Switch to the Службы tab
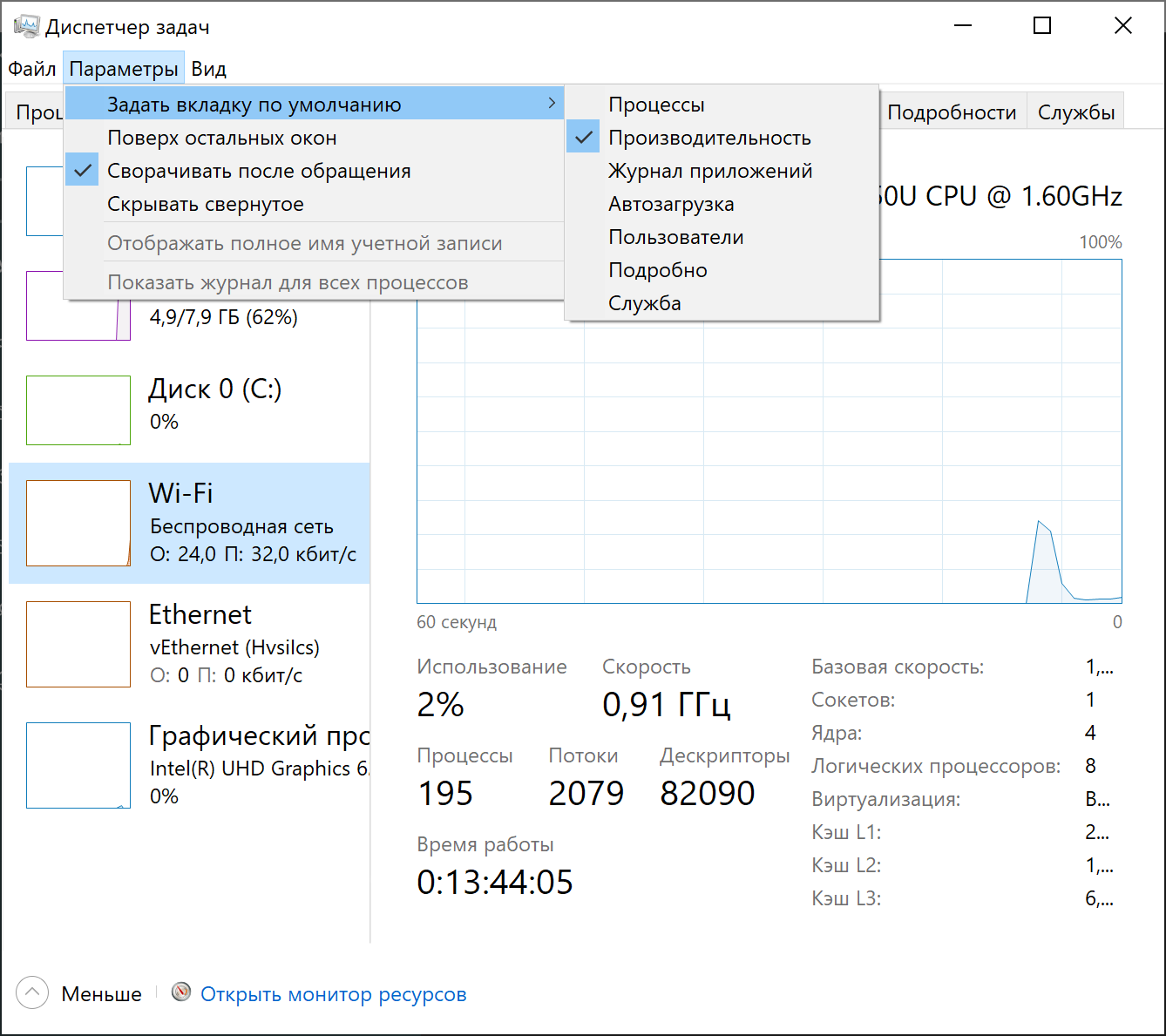Screen dimensions: 1166x1036 tap(1076, 112)
